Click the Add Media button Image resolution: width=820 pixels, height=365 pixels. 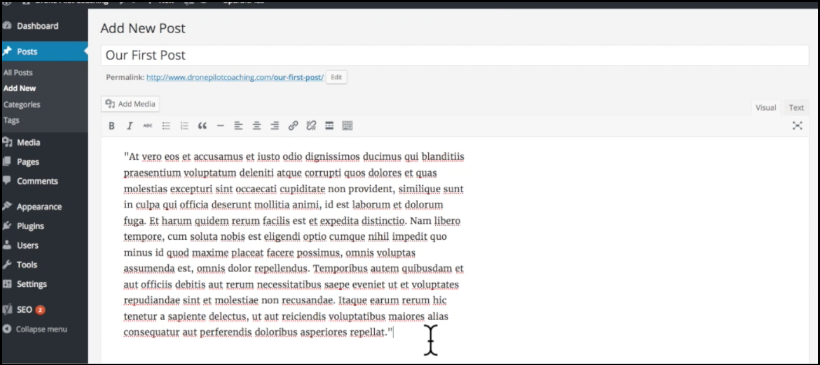pos(130,104)
